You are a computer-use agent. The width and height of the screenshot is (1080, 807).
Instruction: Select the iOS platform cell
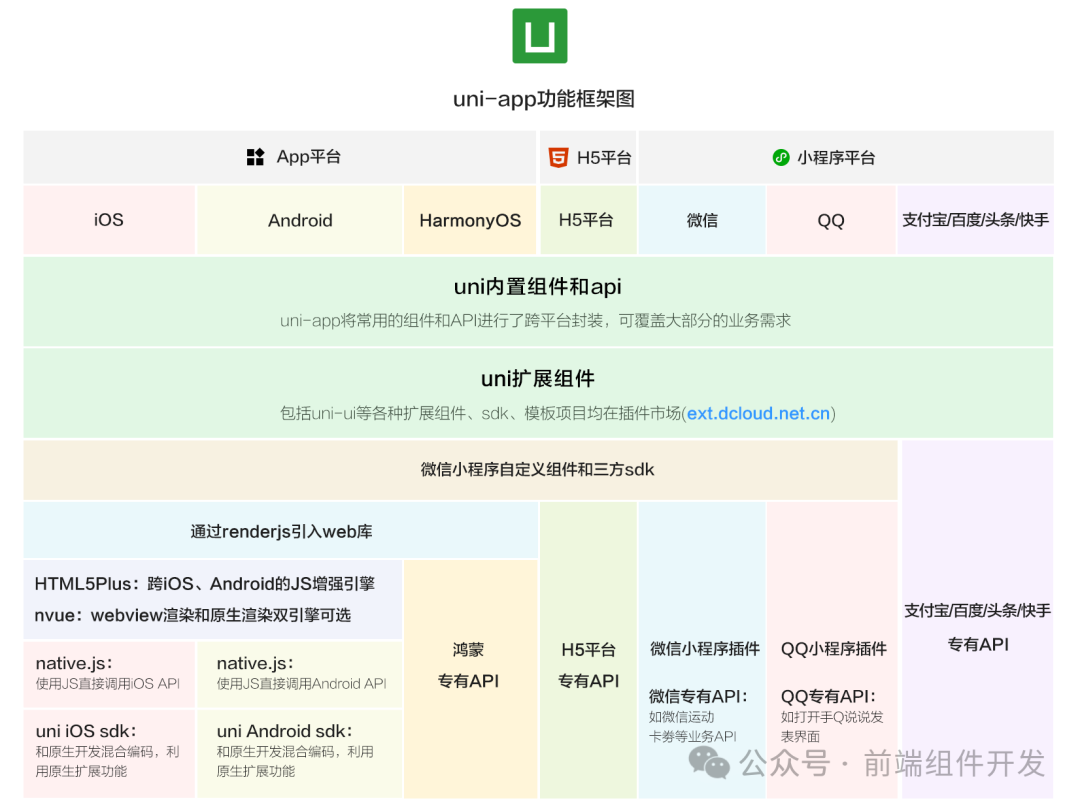(x=108, y=220)
